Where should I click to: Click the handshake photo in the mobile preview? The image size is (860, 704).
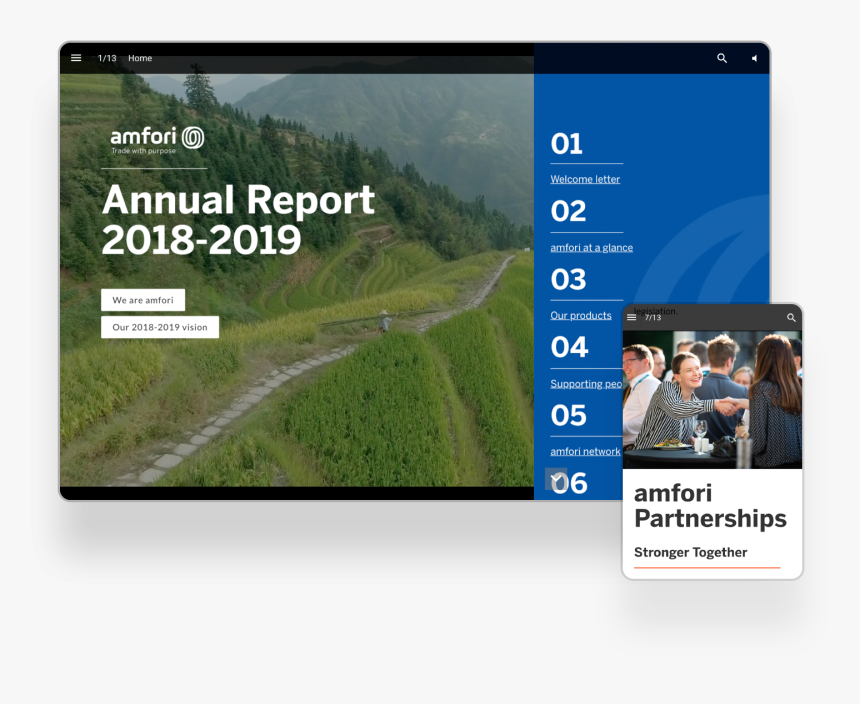tap(712, 400)
